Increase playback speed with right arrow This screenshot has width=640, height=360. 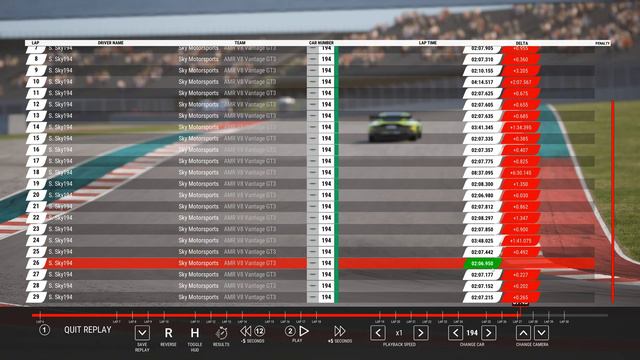coord(421,333)
